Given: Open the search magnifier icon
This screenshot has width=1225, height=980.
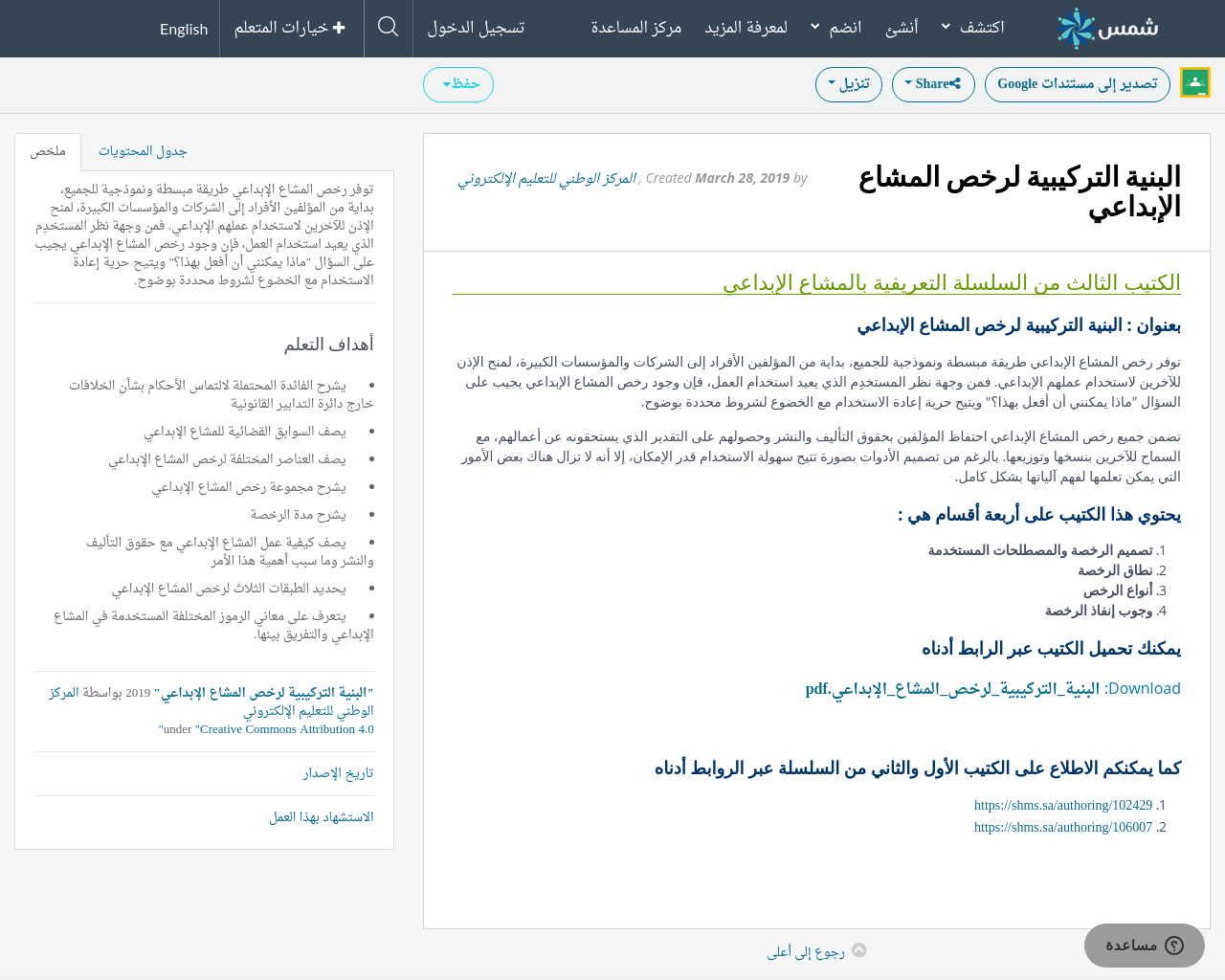Looking at the screenshot, I should tap(387, 26).
